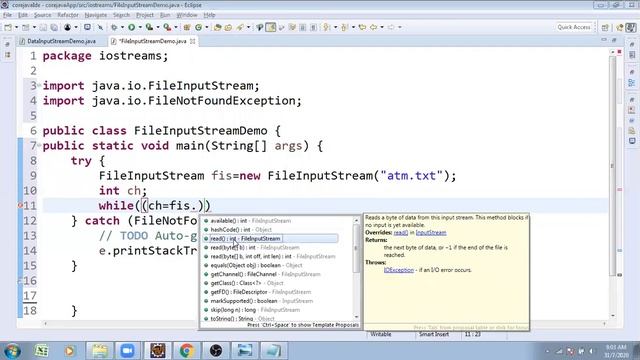This screenshot has height=360, width=640.
Task: Click the Search flashlight toolbar icon
Action: tap(240, 27)
